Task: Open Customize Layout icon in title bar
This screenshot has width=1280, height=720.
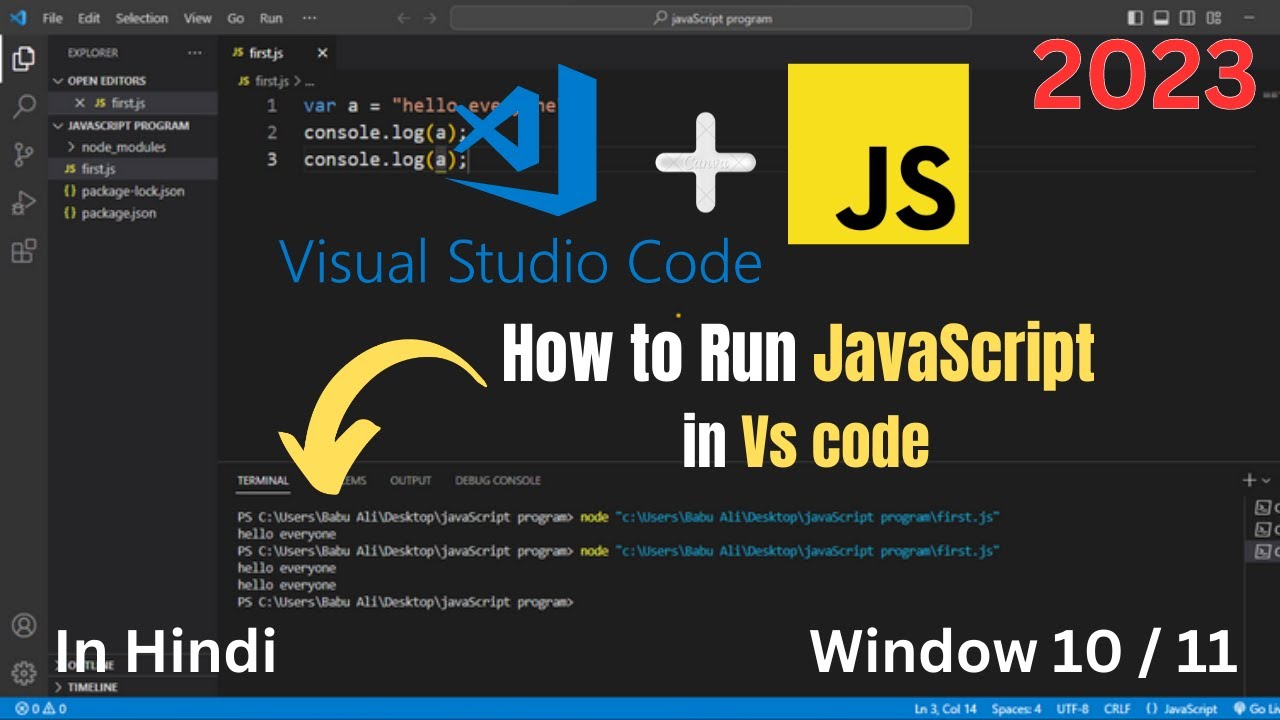Action: coord(1214,18)
